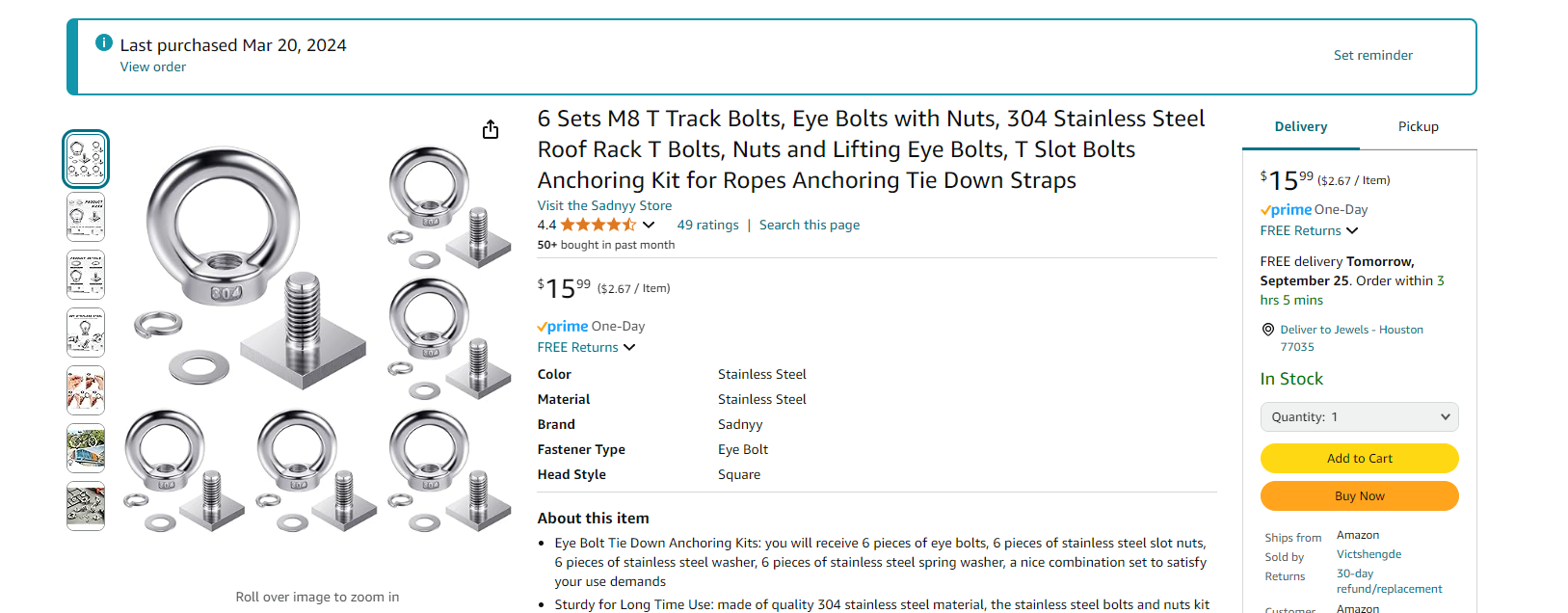Image resolution: width=1568 pixels, height=613 pixels.
Task: Open the Quantity dropdown
Action: click(x=1359, y=417)
